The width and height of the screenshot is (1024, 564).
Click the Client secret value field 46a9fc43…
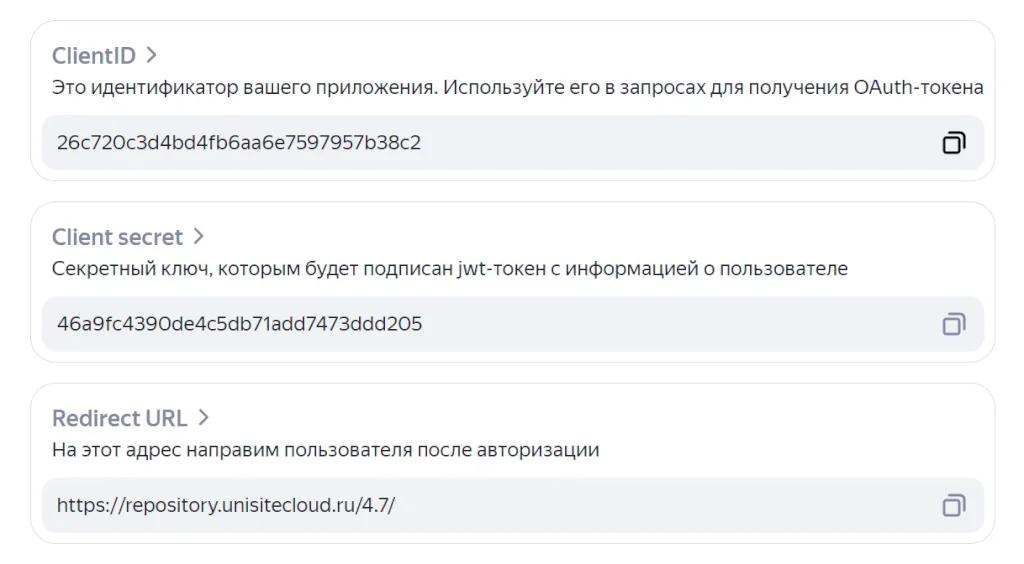(x=239, y=324)
